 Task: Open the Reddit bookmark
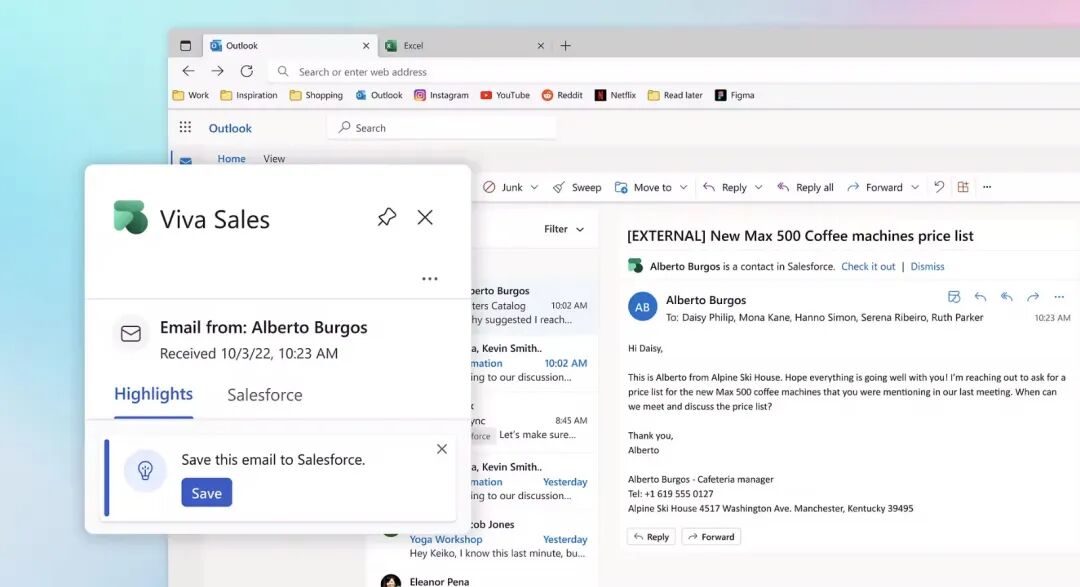562,95
